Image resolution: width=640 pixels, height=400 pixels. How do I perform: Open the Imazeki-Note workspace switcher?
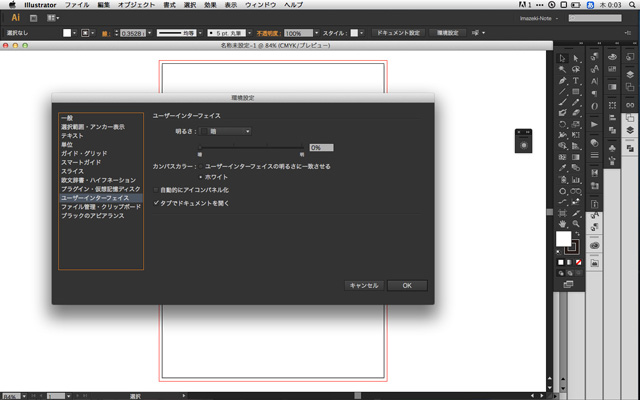[x=539, y=18]
